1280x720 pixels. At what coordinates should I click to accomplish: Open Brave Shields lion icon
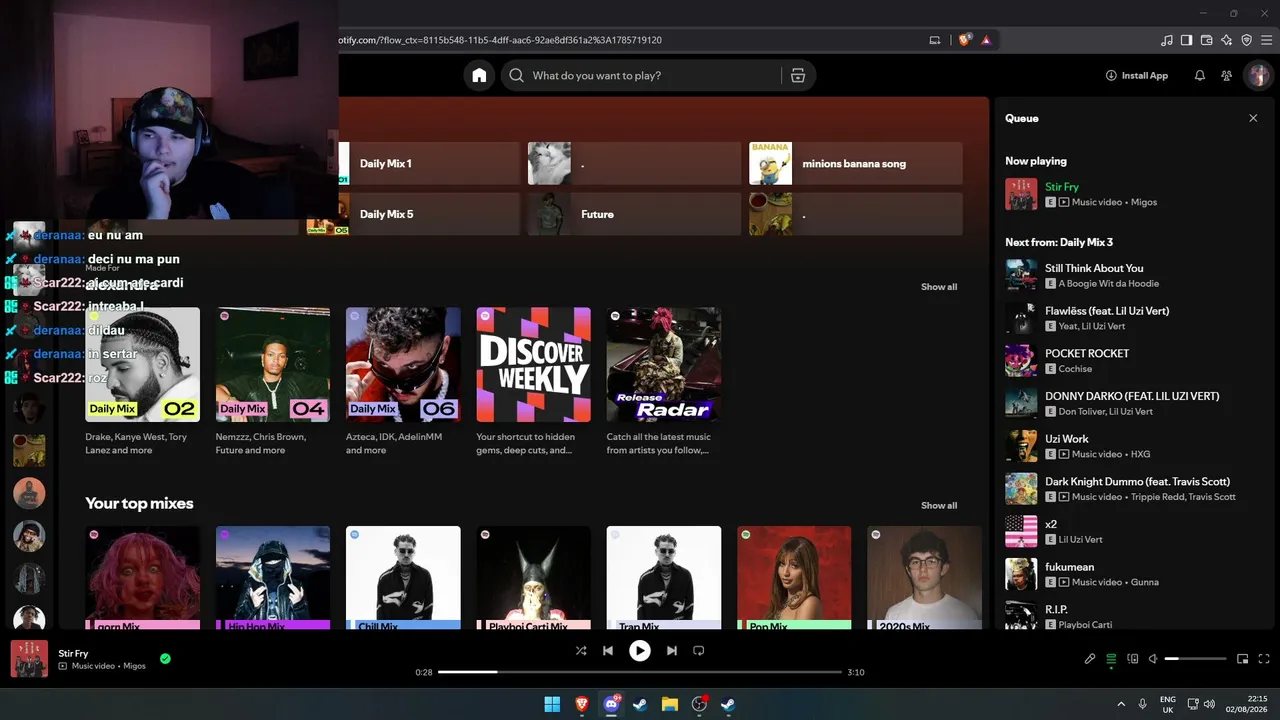(964, 40)
